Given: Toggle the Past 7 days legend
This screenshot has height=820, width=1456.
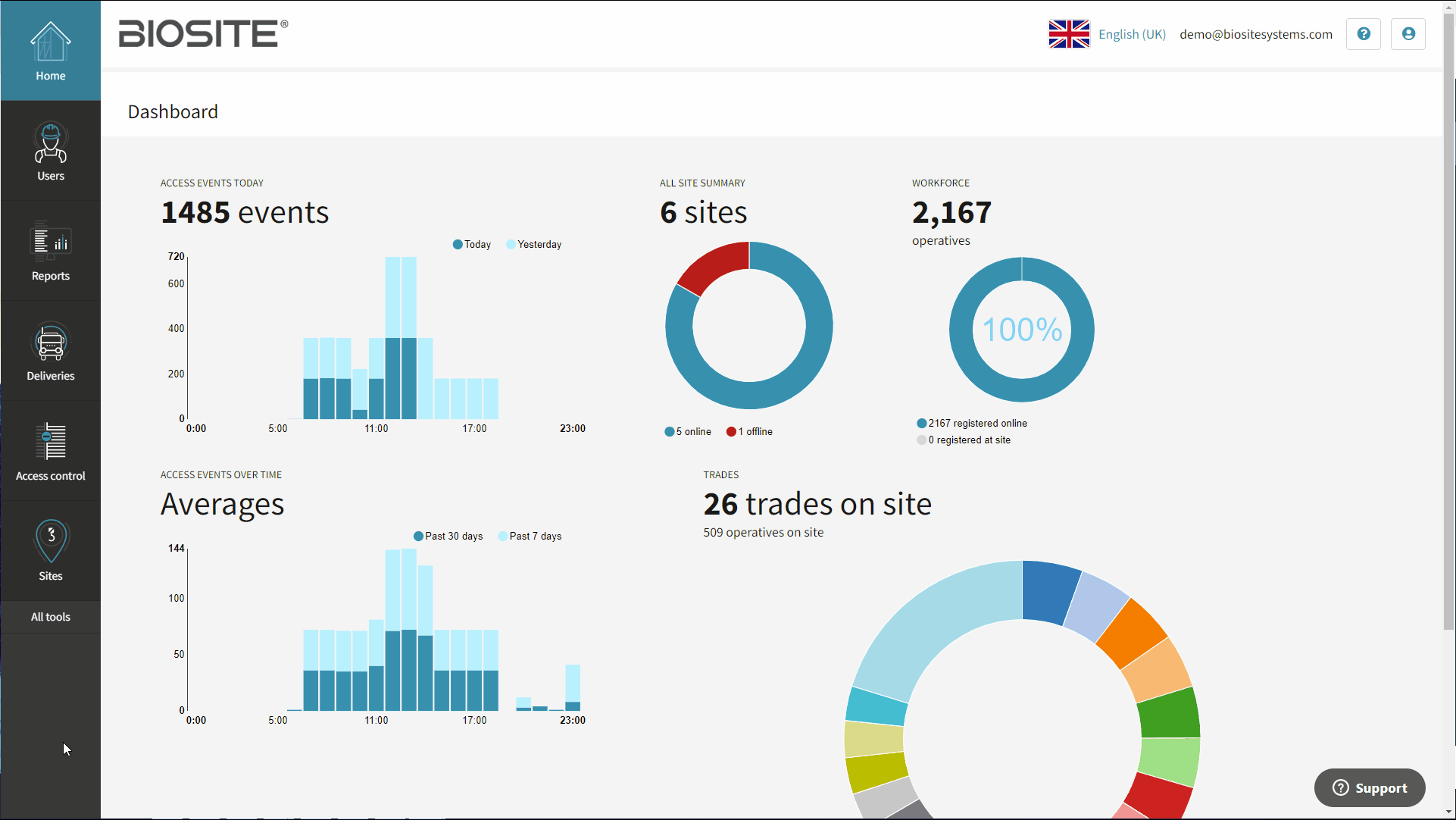Looking at the screenshot, I should pos(530,537).
